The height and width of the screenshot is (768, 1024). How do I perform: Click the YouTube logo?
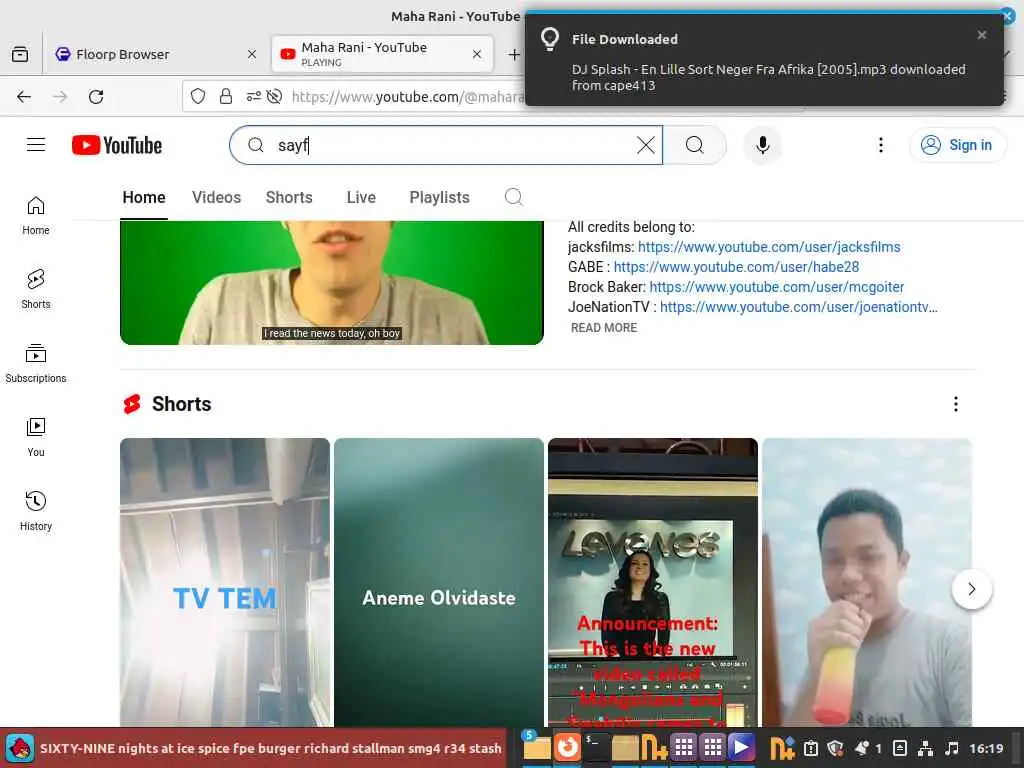point(117,145)
